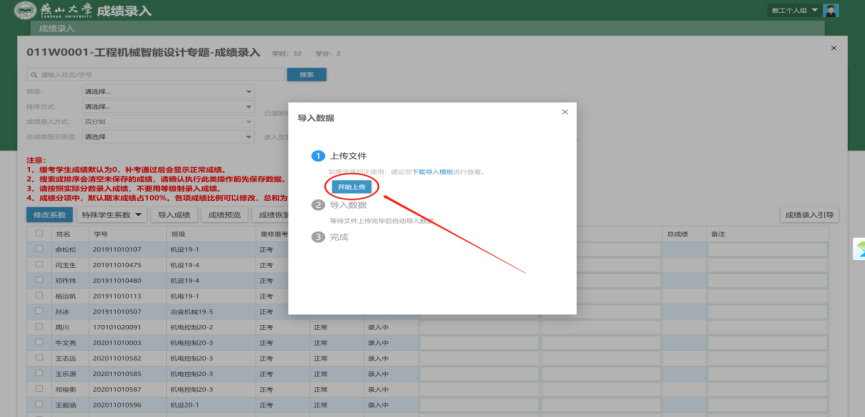
Task: Close the 导入数据 dialog with X
Action: point(564,112)
